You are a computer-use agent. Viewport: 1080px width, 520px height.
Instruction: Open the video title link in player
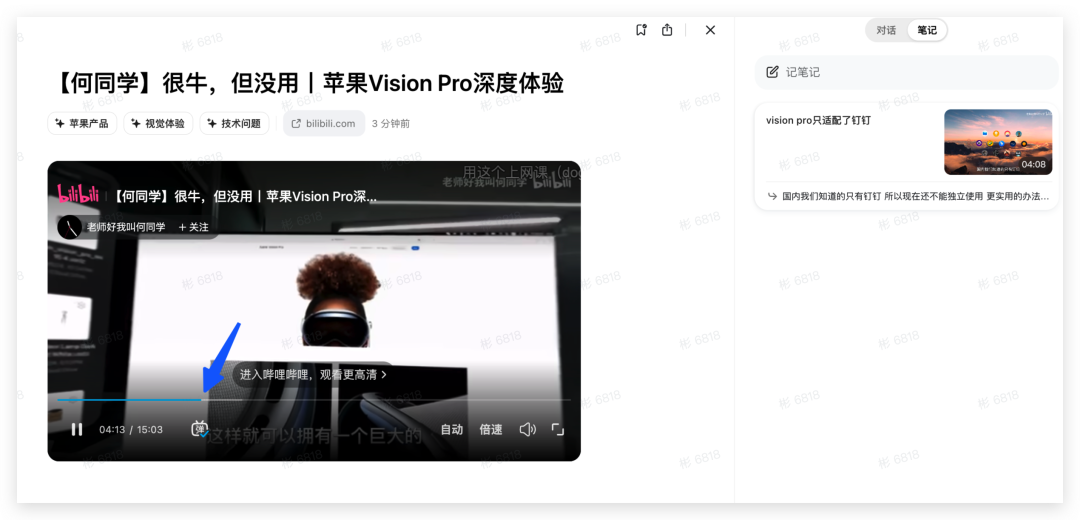click(246, 196)
